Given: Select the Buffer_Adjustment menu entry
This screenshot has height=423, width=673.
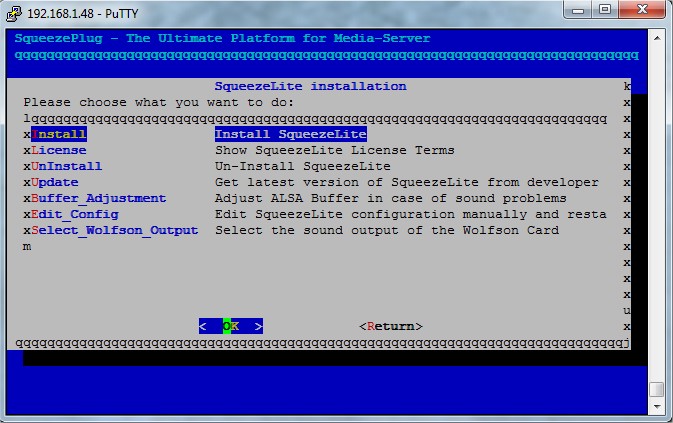Looking at the screenshot, I should [x=99, y=198].
